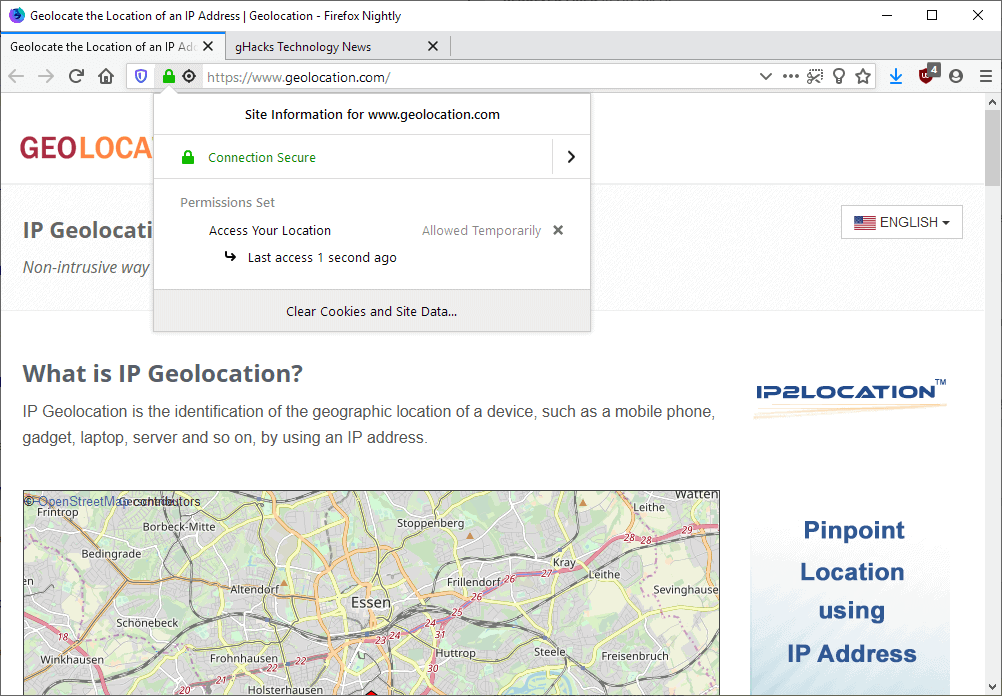
Task: Open the address bar history dropdown arrow
Action: [x=765, y=76]
